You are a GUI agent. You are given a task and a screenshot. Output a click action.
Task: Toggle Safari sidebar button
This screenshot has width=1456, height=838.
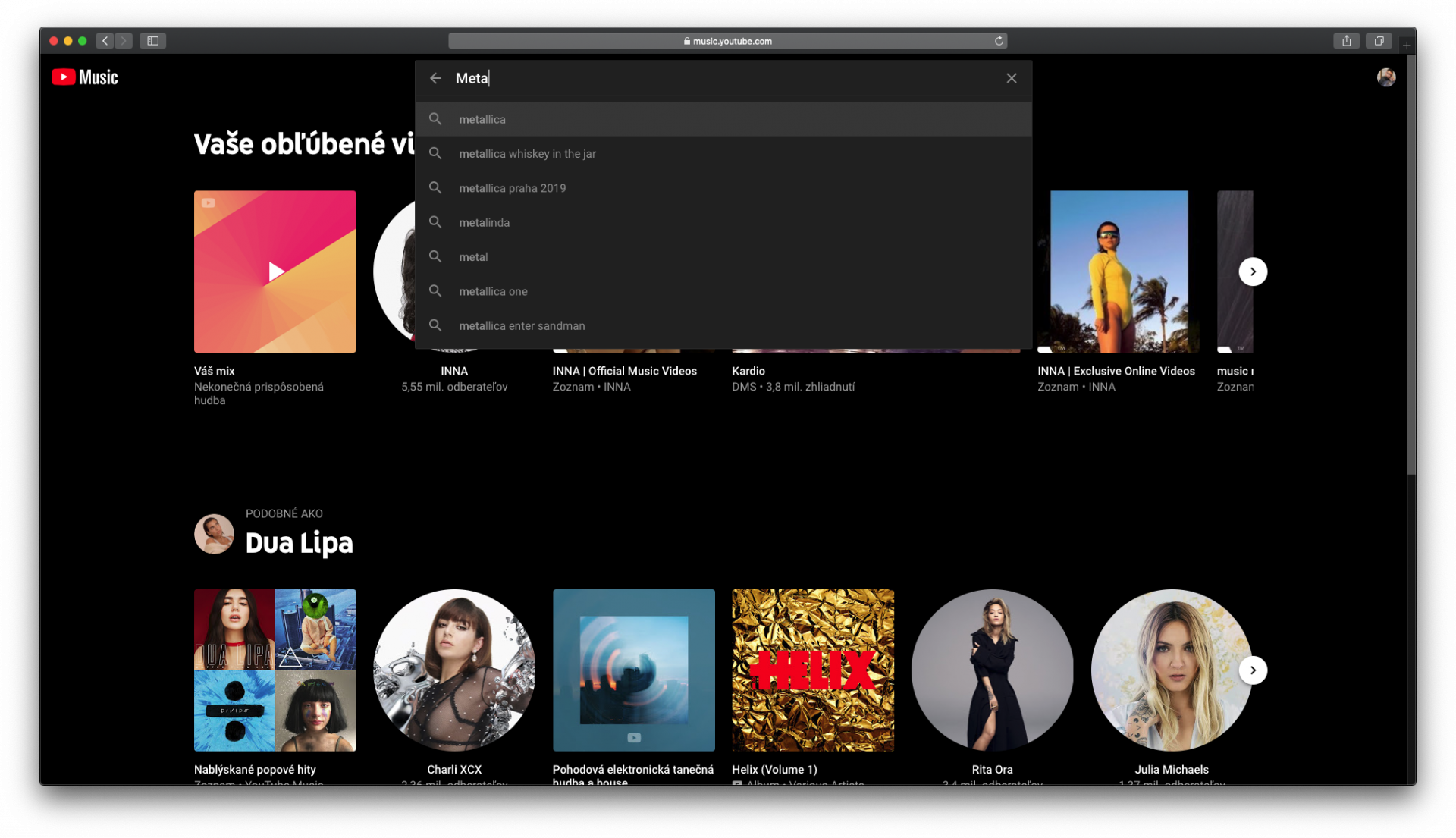[152, 41]
